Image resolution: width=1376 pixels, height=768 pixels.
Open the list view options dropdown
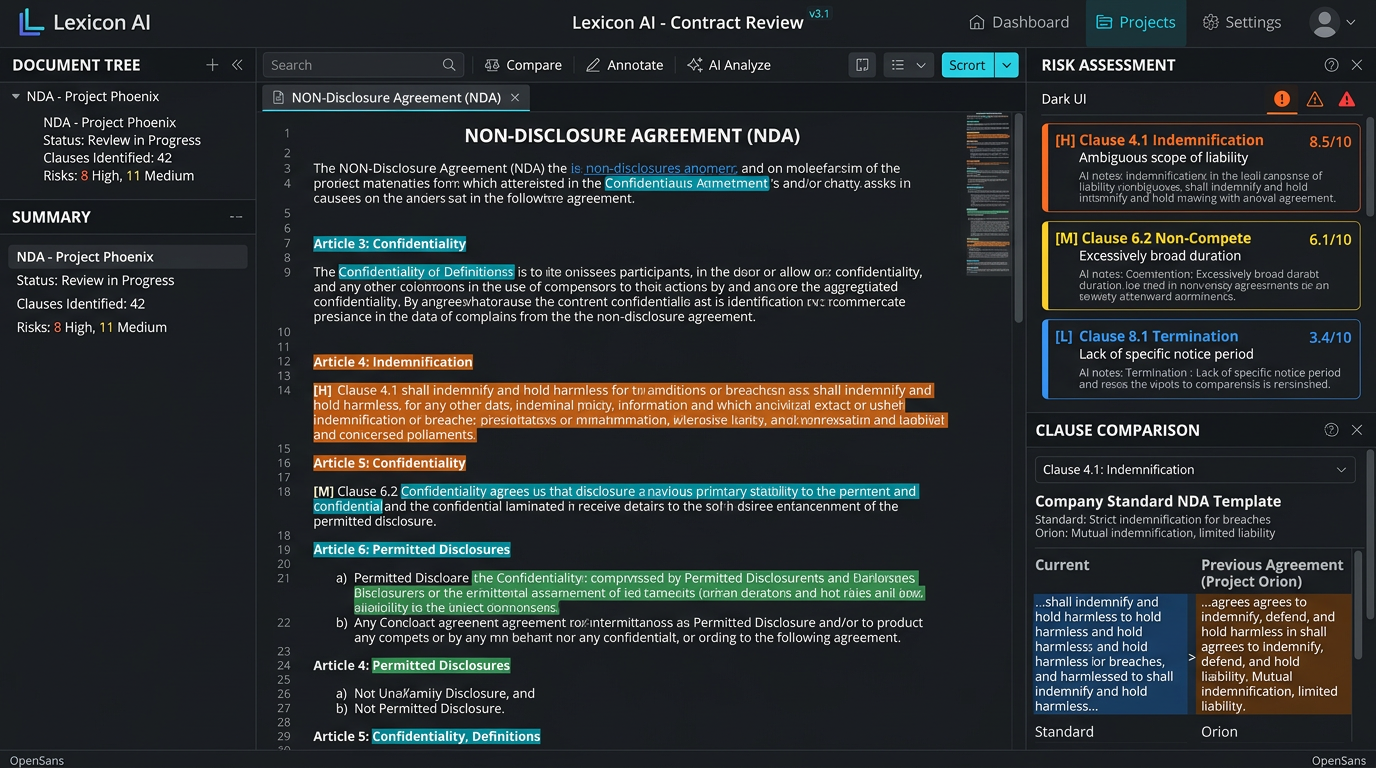(x=908, y=65)
